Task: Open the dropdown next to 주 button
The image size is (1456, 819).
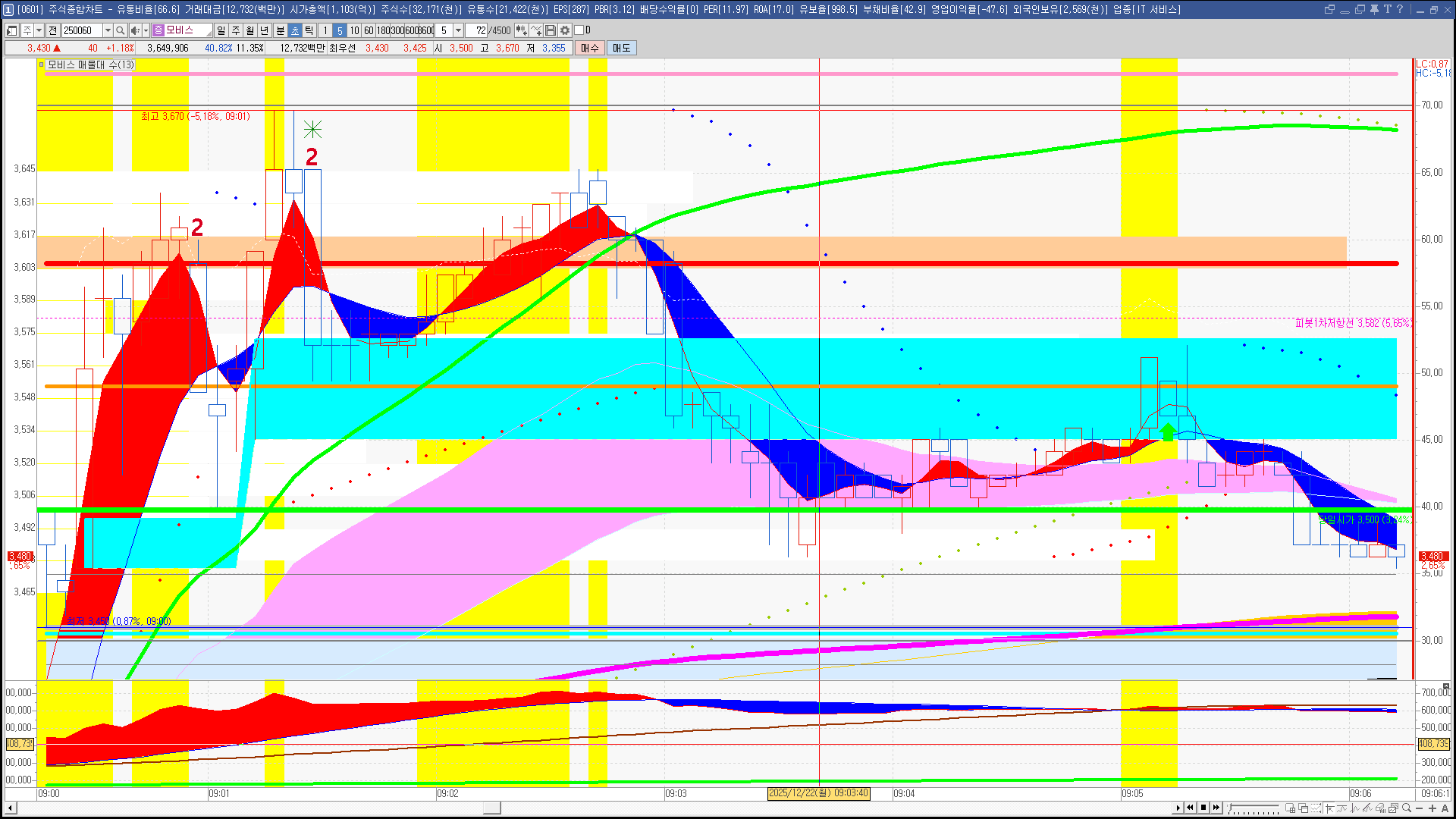Action: (x=39, y=30)
